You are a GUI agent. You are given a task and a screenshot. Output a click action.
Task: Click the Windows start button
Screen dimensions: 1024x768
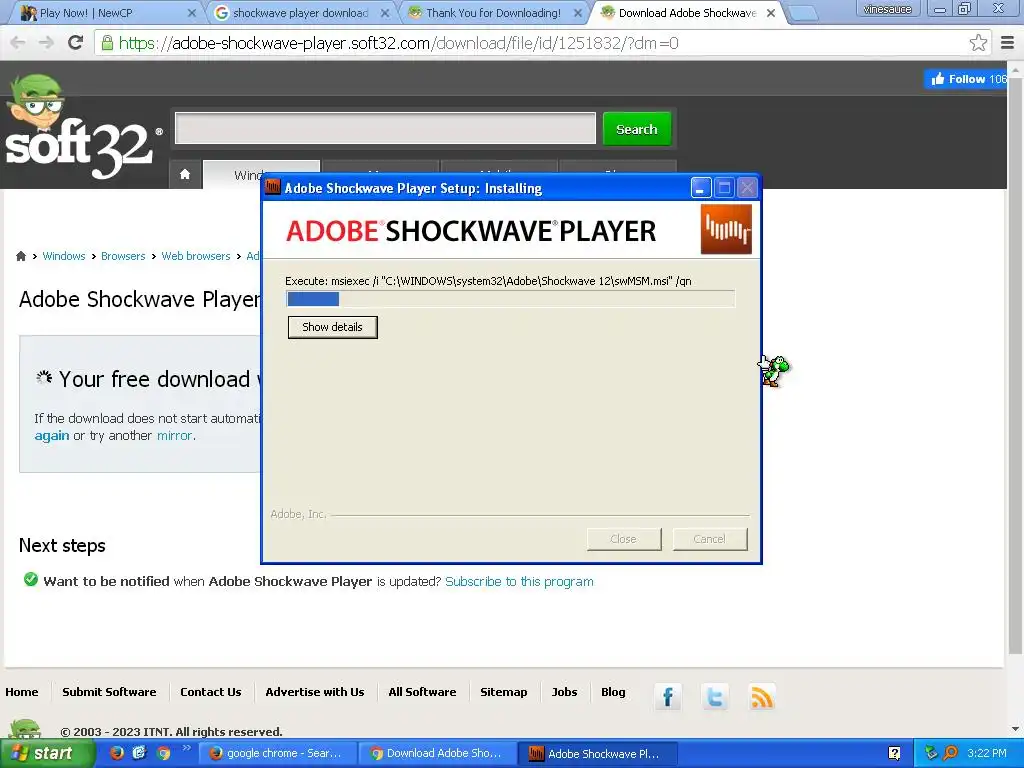(x=46, y=753)
